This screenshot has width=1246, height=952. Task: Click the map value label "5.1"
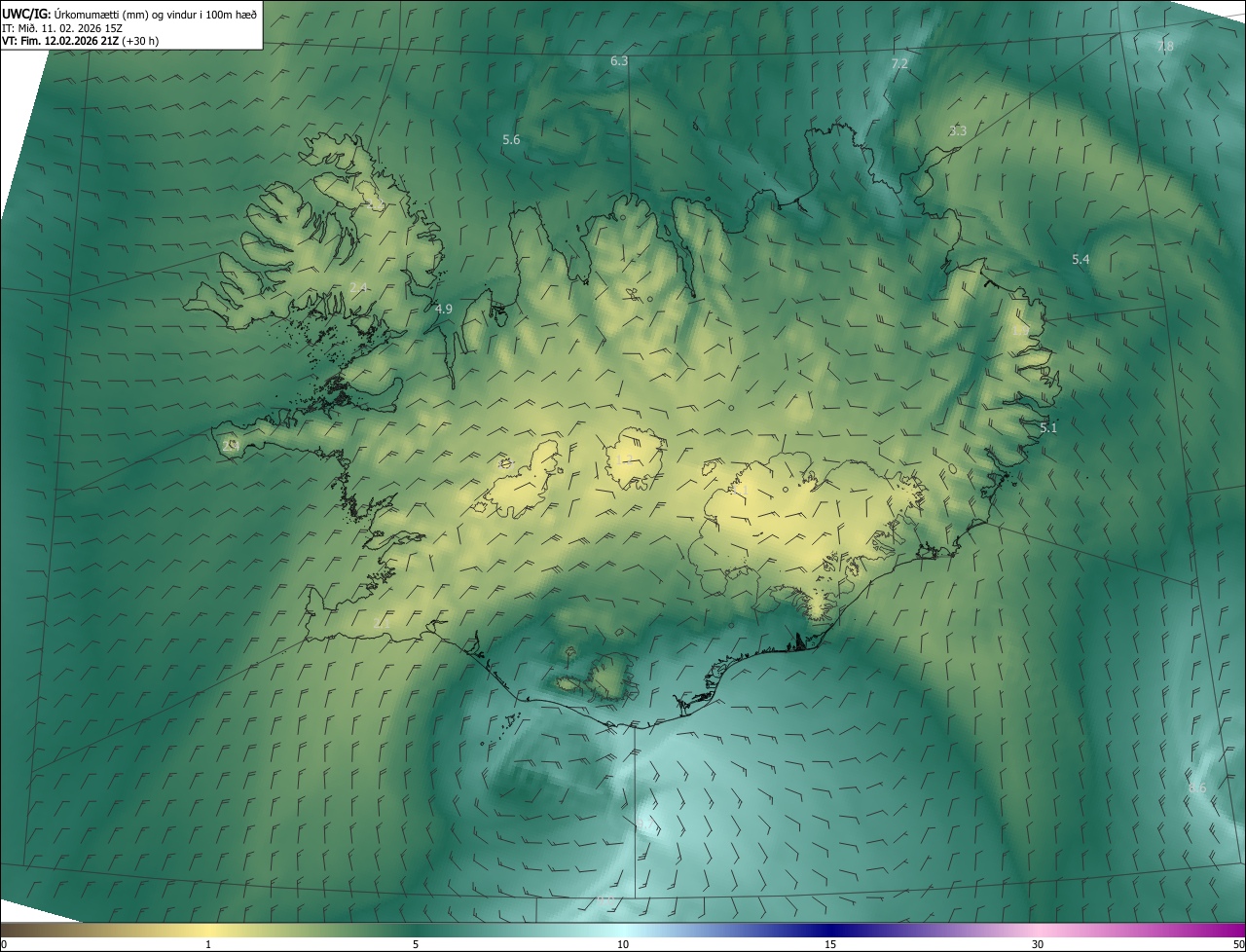1048,427
